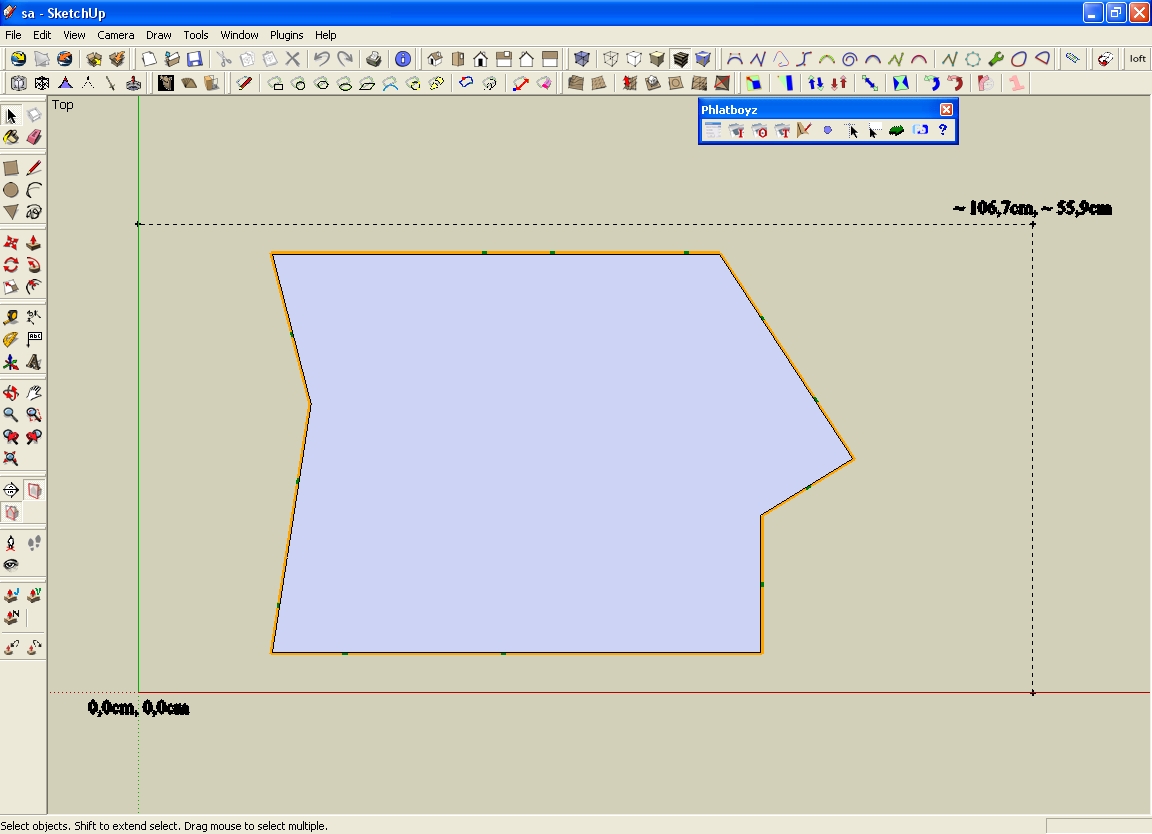Click the Model Info blue icon
Screen dimensions: 1152x834
(x=403, y=59)
